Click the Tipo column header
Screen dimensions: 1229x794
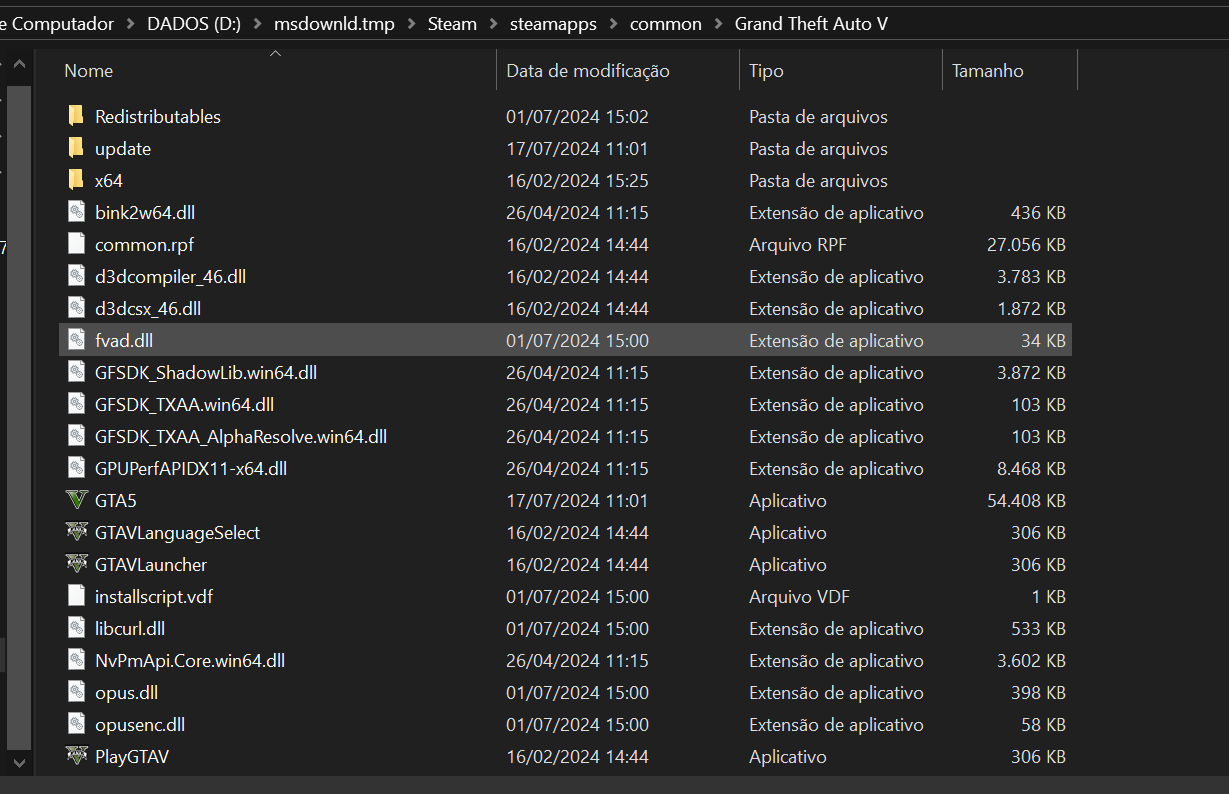766,71
